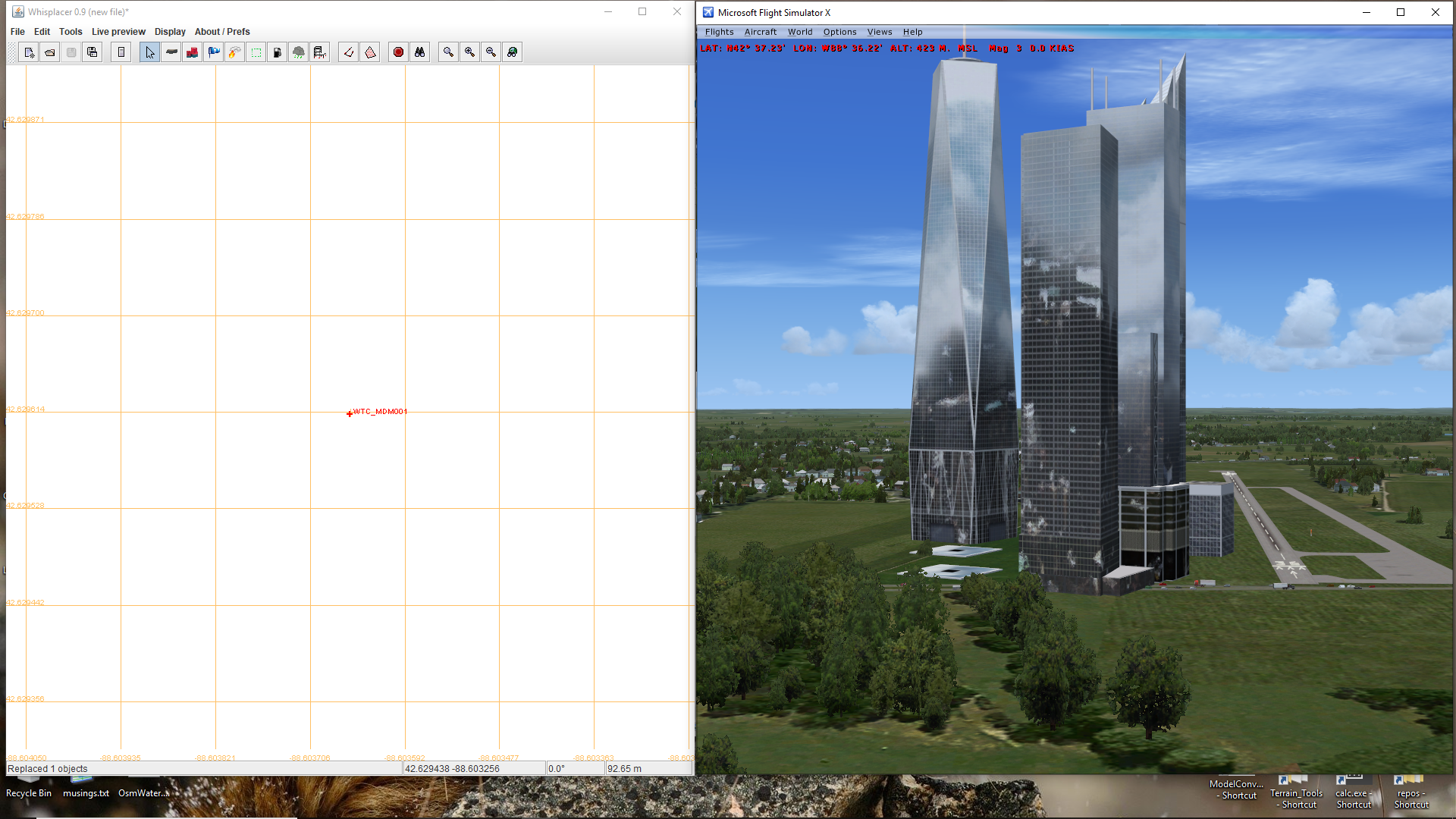Click the 92.65 m altitude field
1456x819 pixels.
tap(648, 769)
